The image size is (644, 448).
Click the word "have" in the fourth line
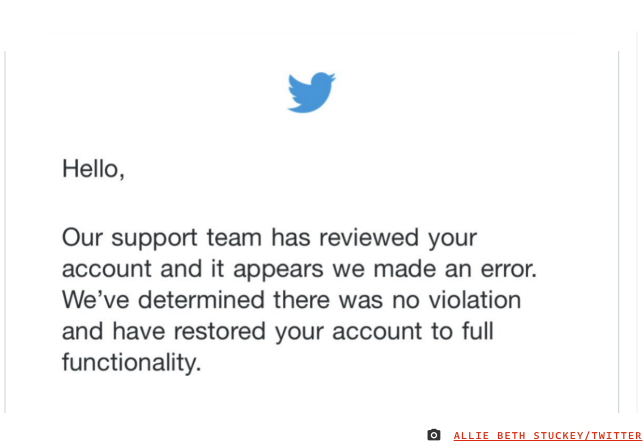coord(138,331)
